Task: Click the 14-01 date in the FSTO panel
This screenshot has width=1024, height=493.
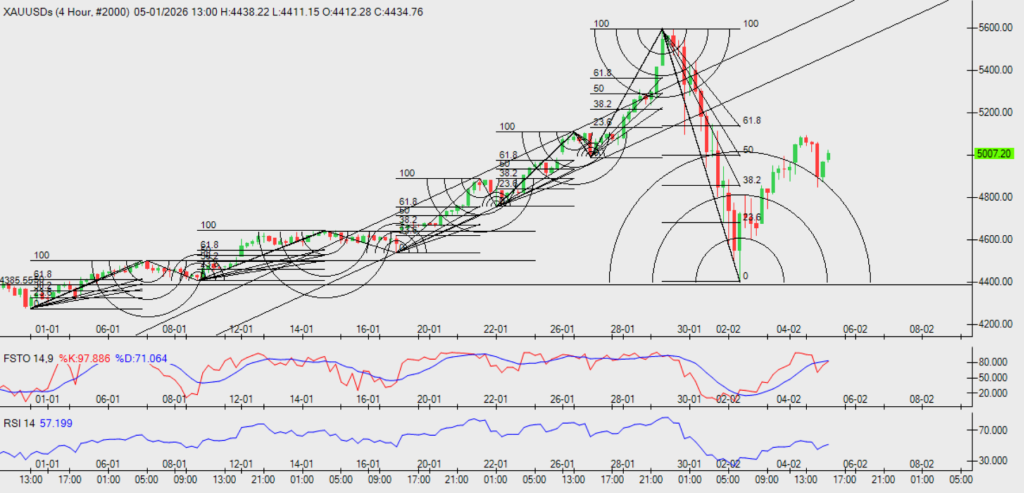Action: (302, 398)
